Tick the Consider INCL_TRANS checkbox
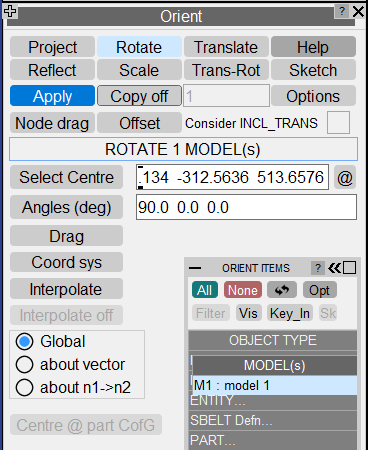The width and height of the screenshot is (368, 450). [x=338, y=123]
